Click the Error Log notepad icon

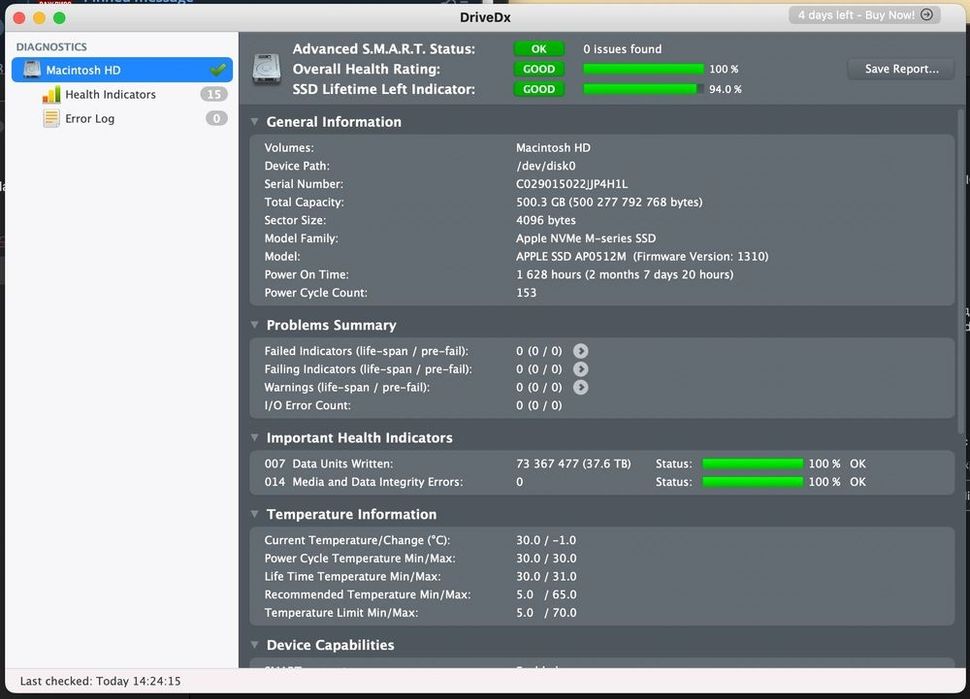point(51,118)
